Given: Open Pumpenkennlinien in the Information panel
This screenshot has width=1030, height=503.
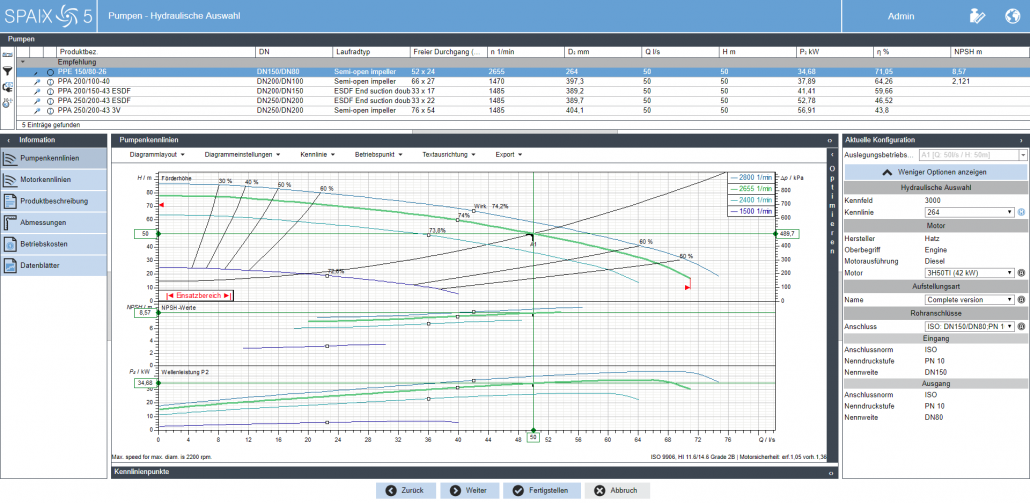Looking at the screenshot, I should click(53, 158).
